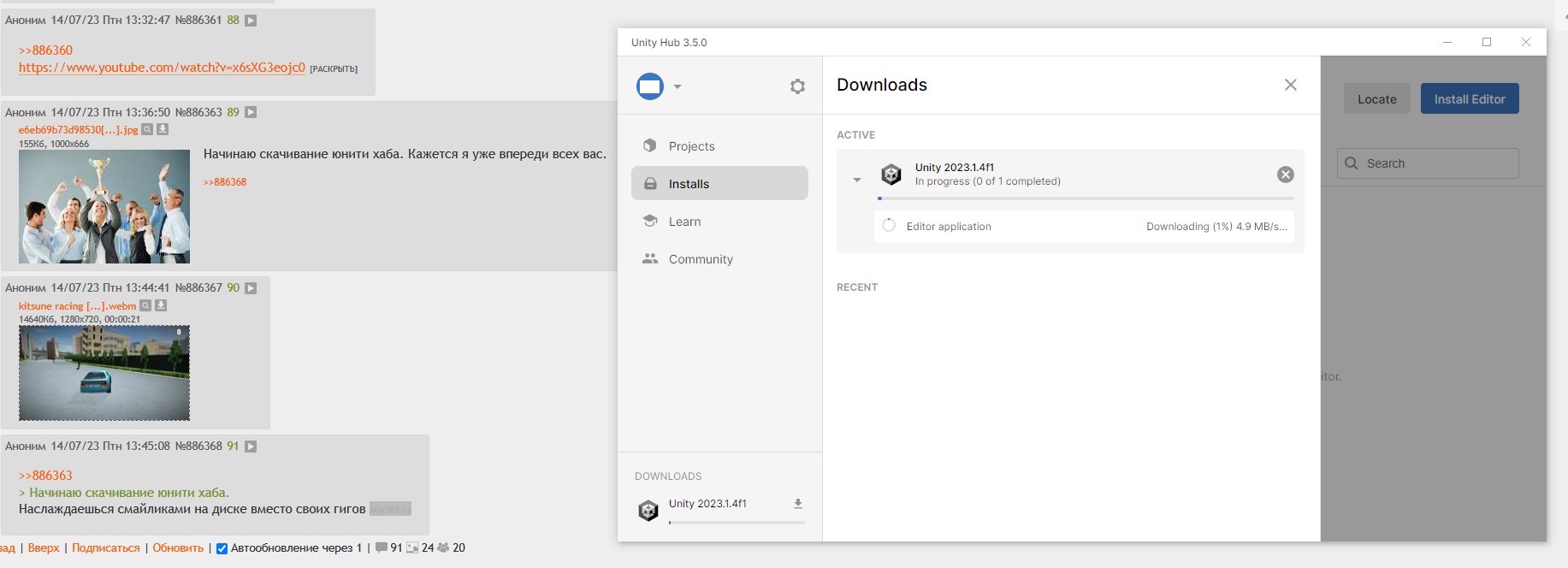Click the image search icon beside the jpg

click(147, 130)
